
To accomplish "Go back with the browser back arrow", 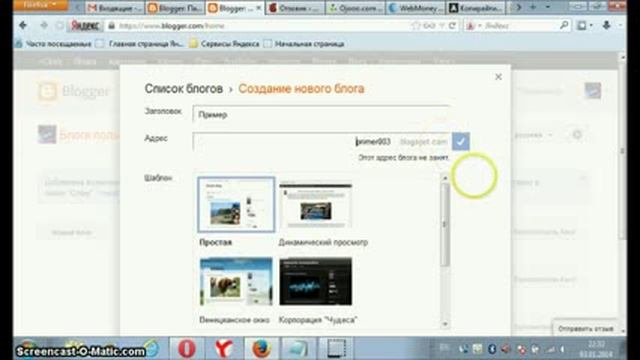I will pos(23,25).
